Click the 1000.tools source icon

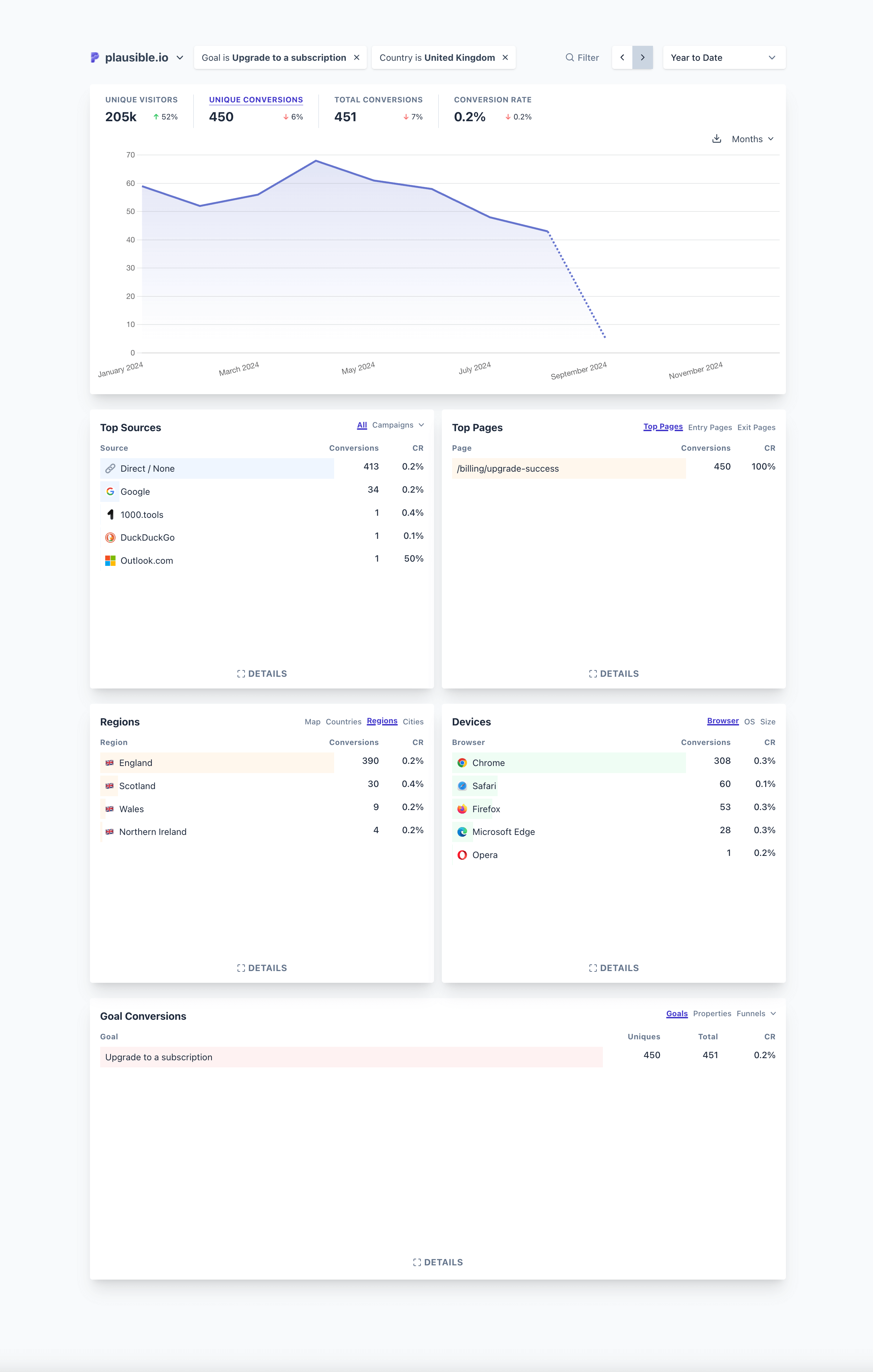pyautogui.click(x=111, y=515)
